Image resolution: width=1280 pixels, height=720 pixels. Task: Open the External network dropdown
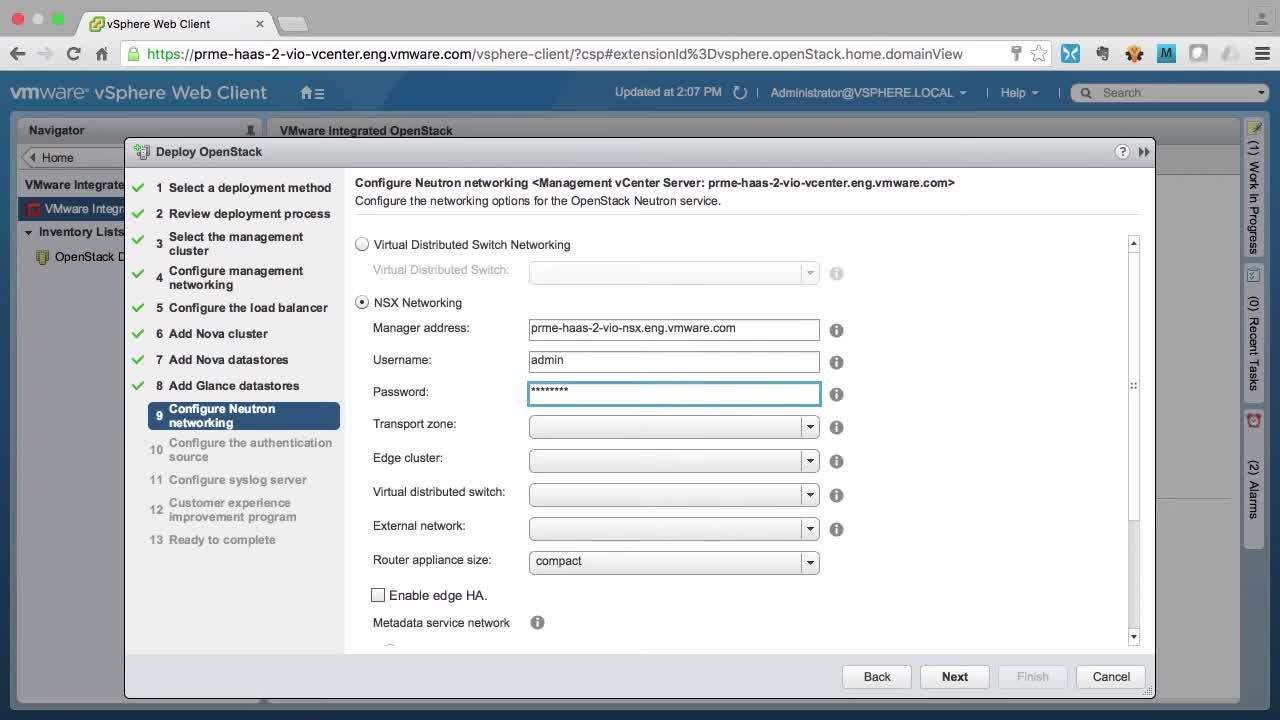674,529
